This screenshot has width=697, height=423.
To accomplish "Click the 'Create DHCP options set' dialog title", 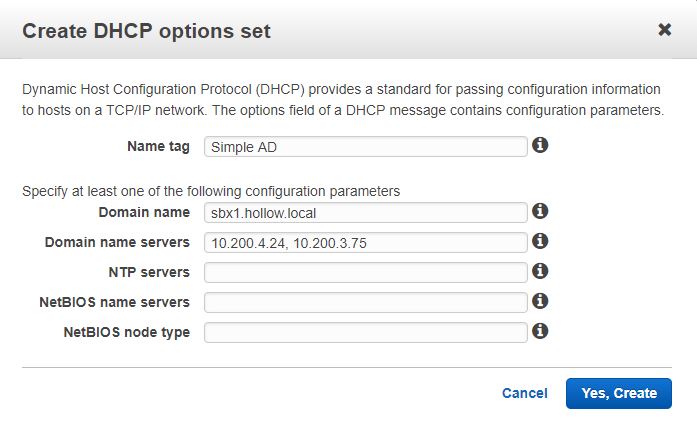I will (146, 31).
